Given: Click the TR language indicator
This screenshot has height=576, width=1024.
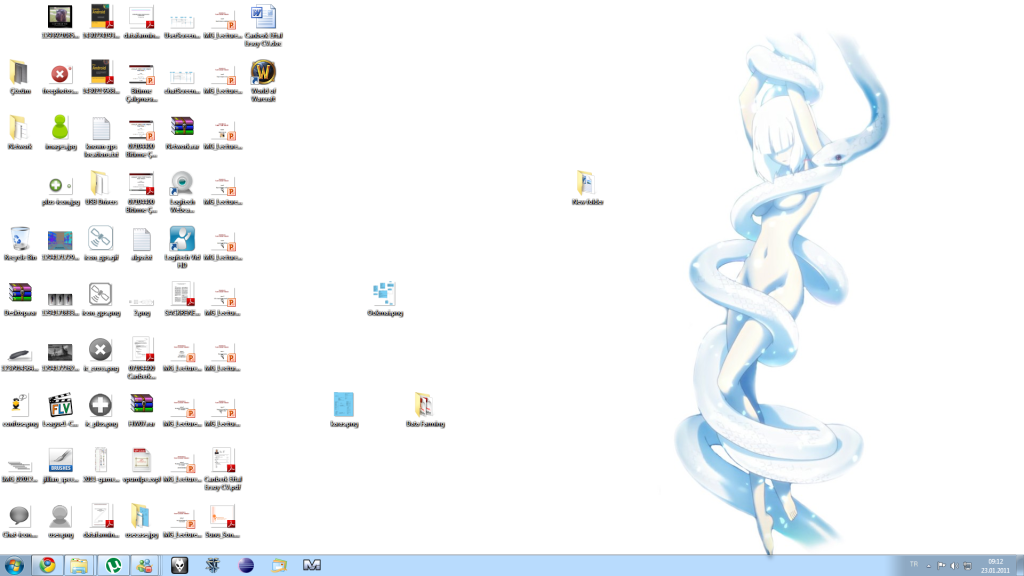Looking at the screenshot, I should pyautogui.click(x=913, y=565).
